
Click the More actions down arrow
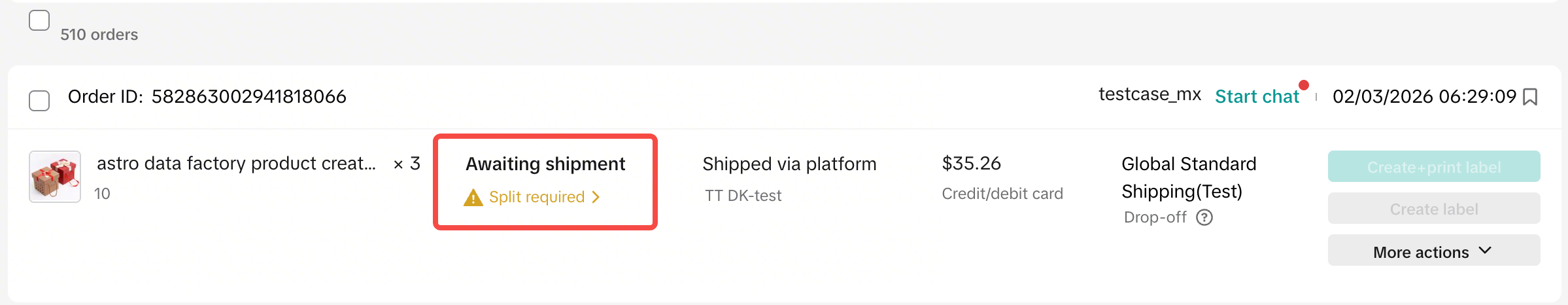point(1485,251)
